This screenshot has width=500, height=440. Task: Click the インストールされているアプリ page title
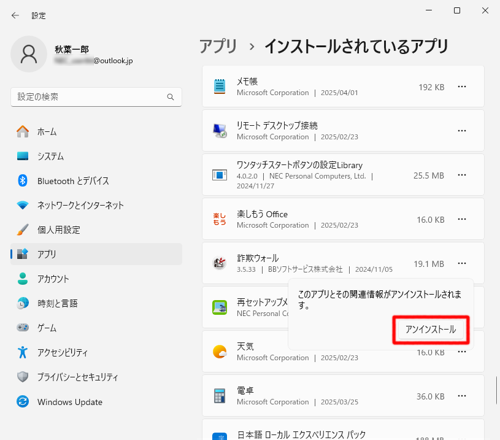356,46
